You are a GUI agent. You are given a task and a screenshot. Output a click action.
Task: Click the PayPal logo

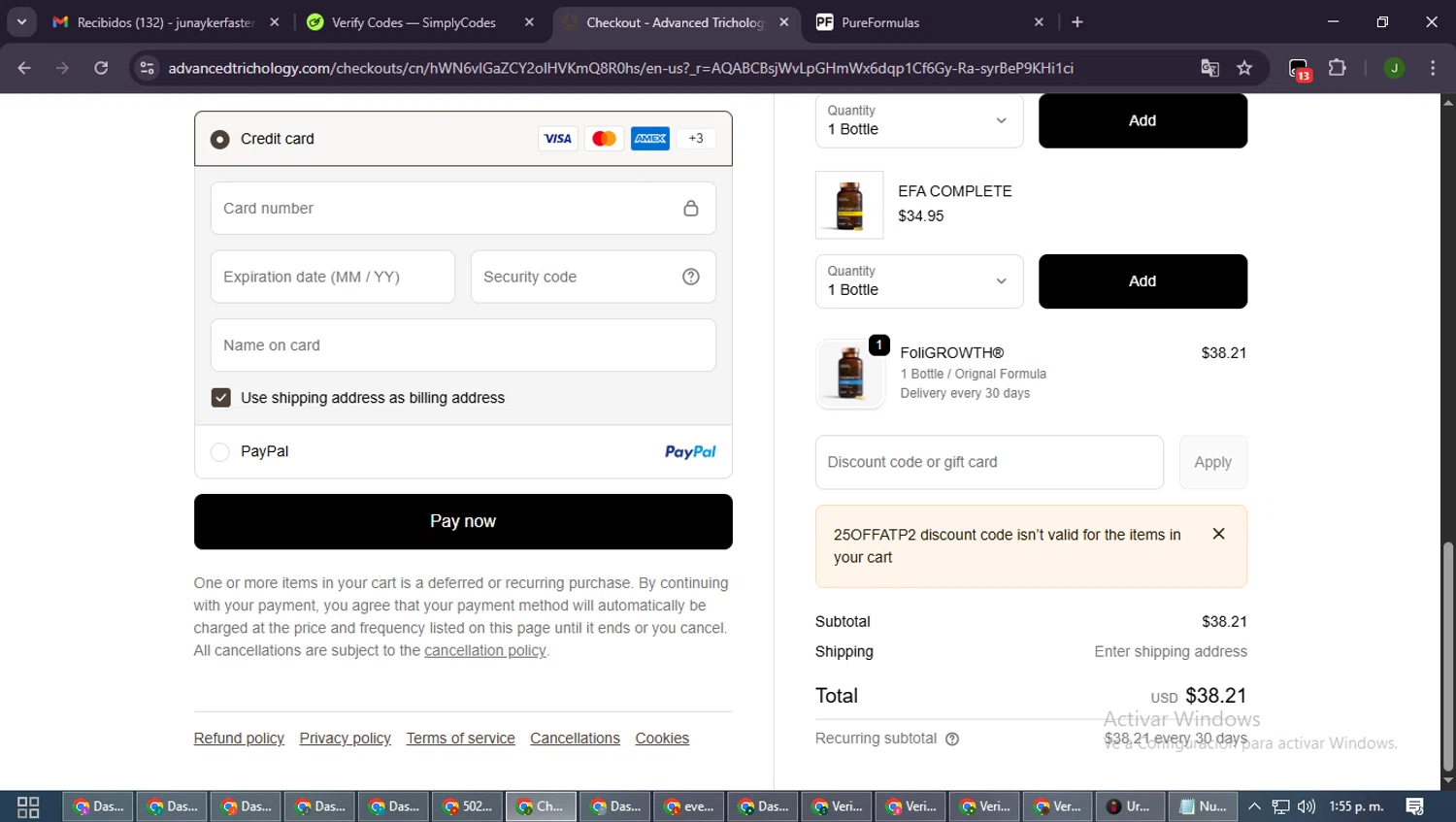click(690, 451)
